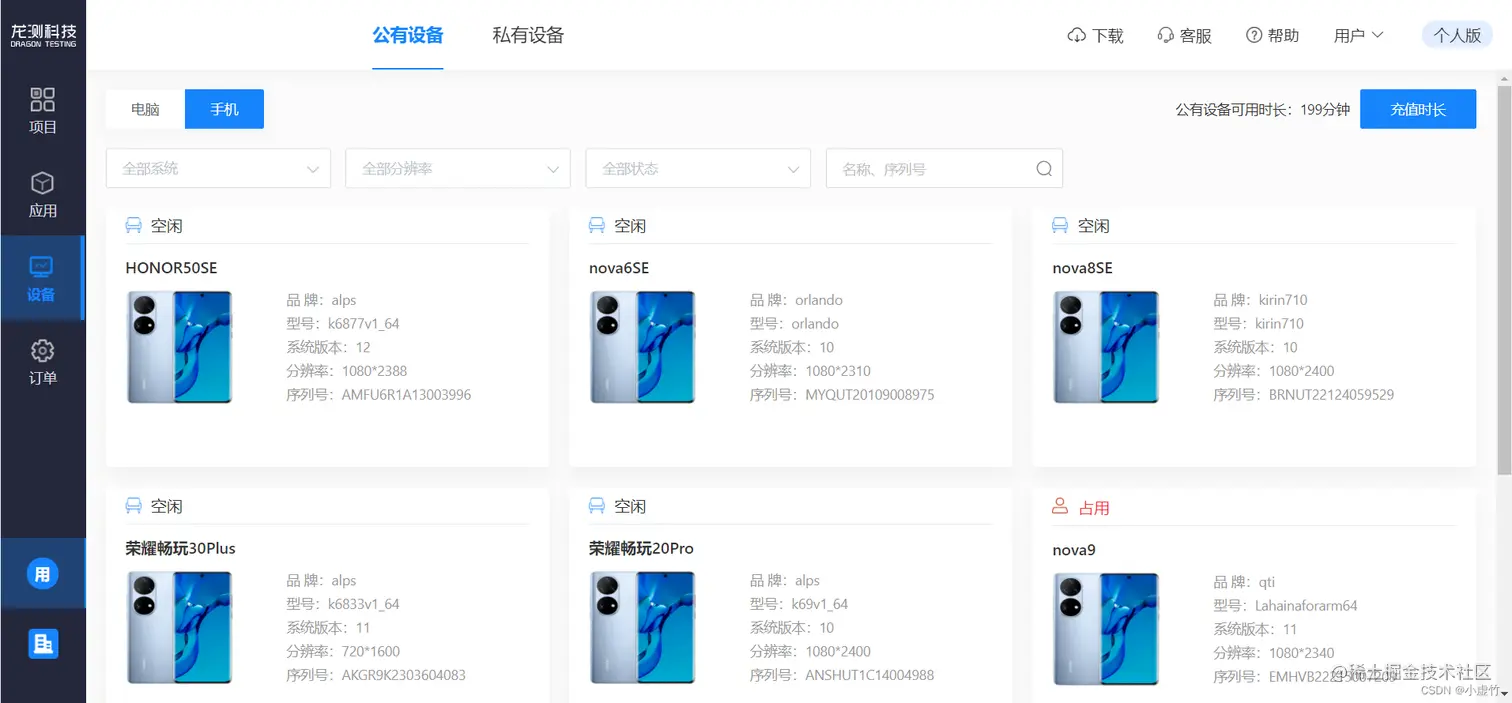The image size is (1512, 703).
Task: Click the 帮助 link text
Action: click(x=1284, y=36)
